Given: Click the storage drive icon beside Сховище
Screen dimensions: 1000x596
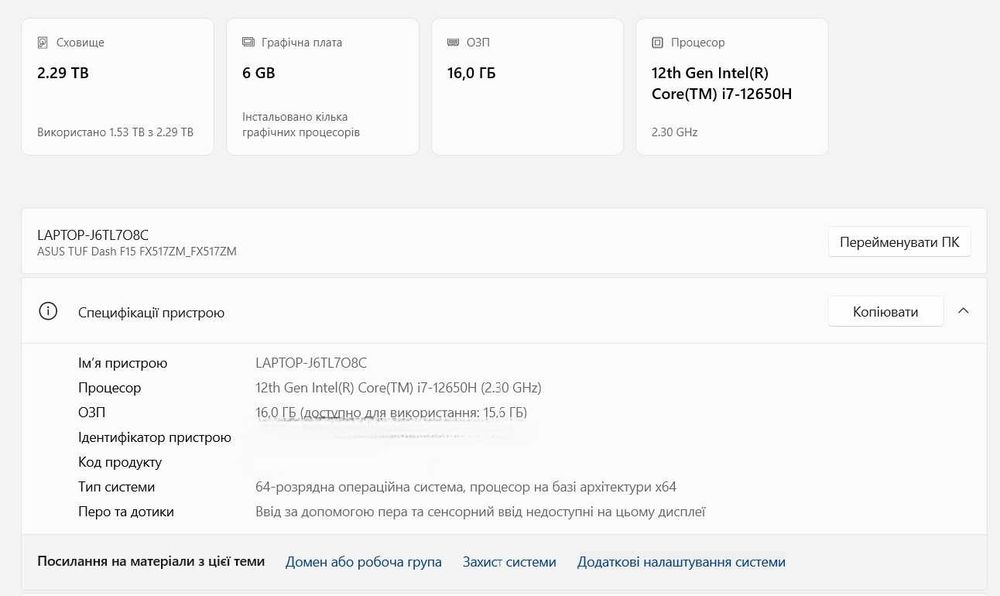Looking at the screenshot, I should 43,43.
